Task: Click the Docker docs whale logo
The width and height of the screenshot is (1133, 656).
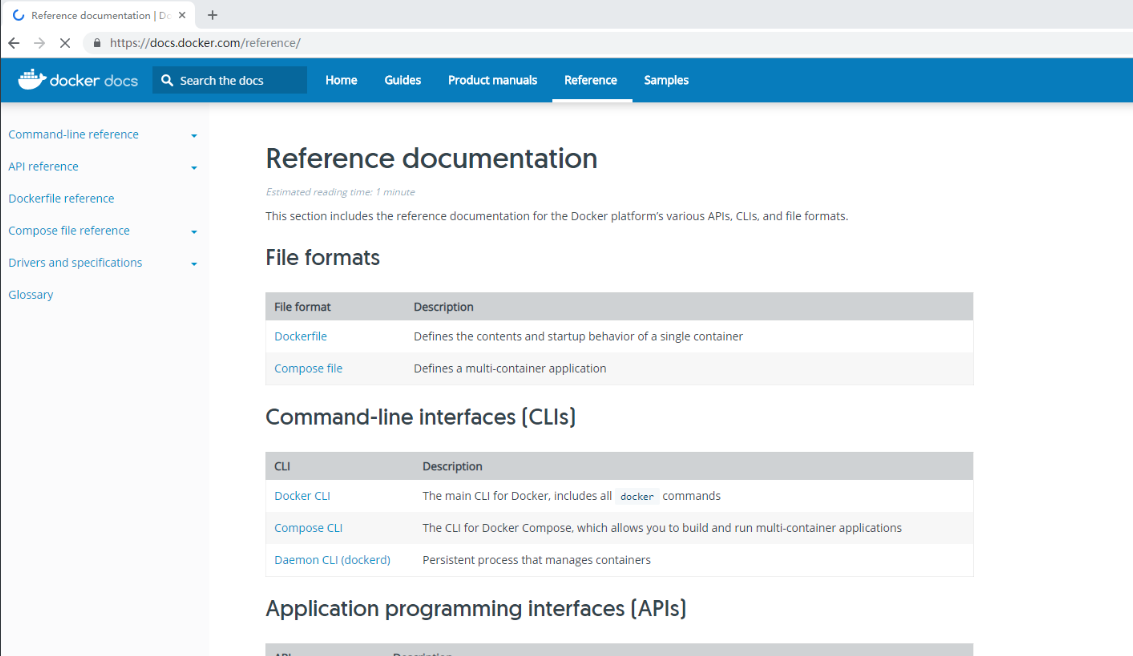Action: click(x=33, y=79)
